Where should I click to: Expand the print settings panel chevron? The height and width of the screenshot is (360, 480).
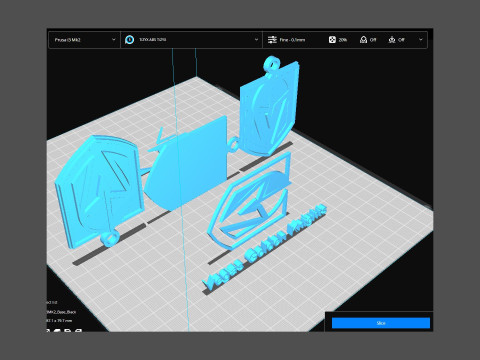(421, 39)
